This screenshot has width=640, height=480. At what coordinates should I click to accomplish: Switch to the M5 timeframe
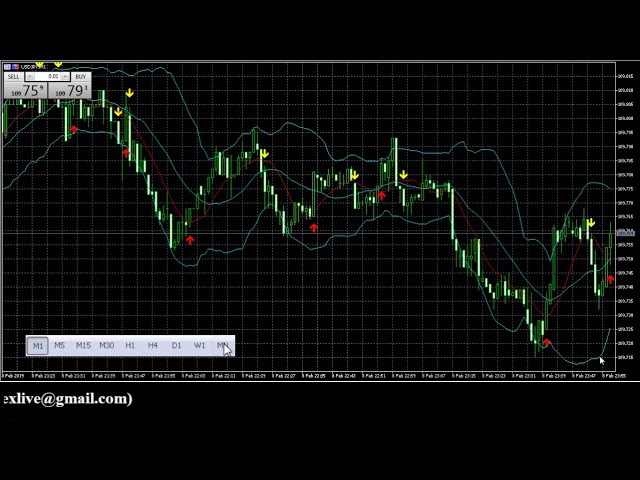pyautogui.click(x=59, y=346)
